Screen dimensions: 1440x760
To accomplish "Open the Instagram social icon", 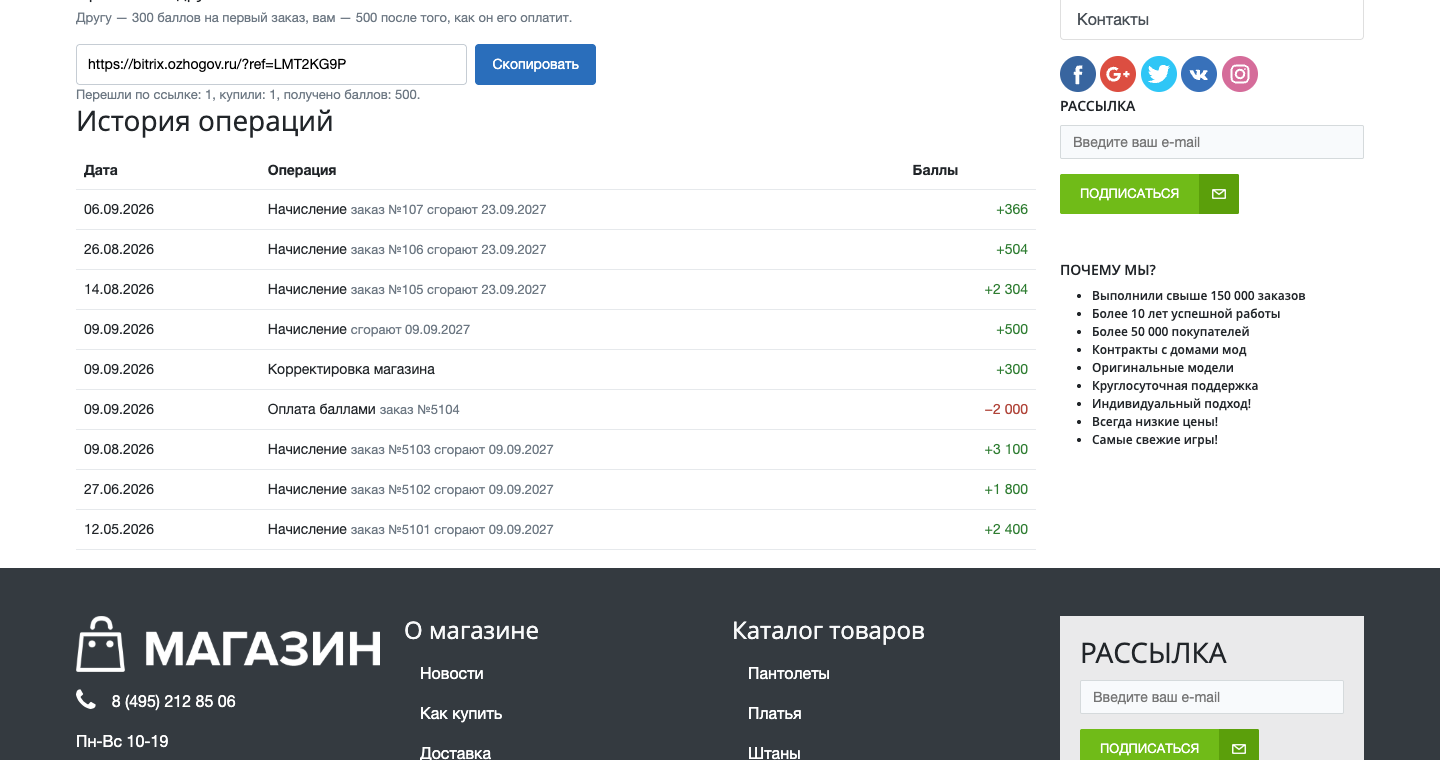I will pos(1240,74).
